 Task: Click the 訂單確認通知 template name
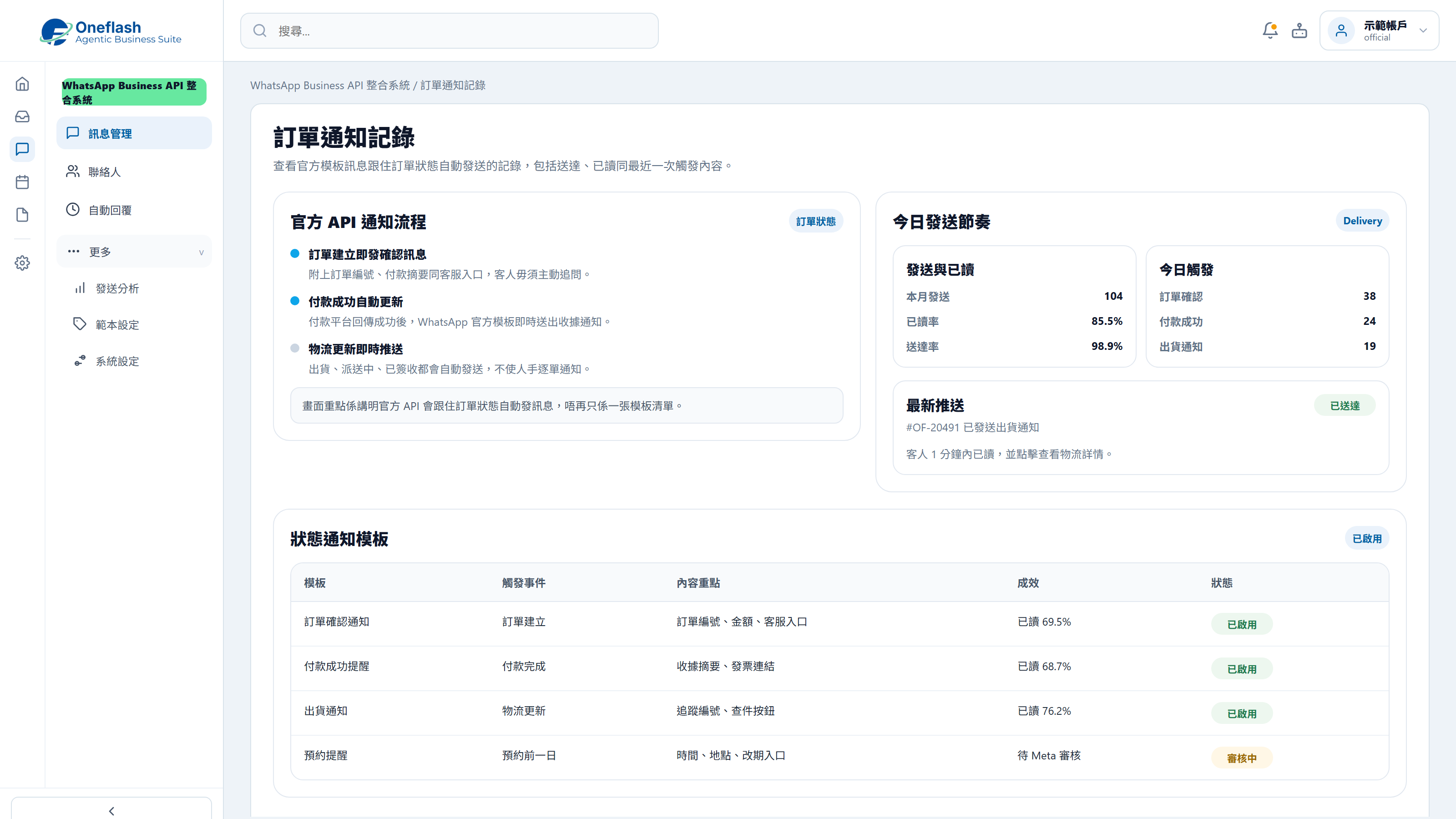(x=336, y=621)
